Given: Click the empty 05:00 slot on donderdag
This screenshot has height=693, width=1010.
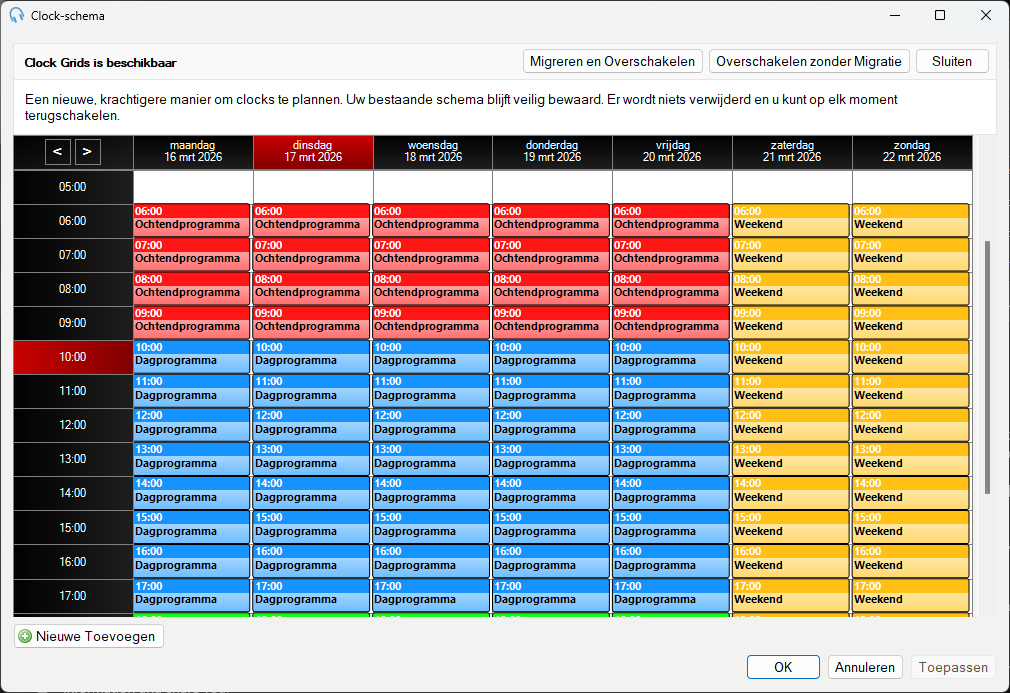Looking at the screenshot, I should [552, 187].
